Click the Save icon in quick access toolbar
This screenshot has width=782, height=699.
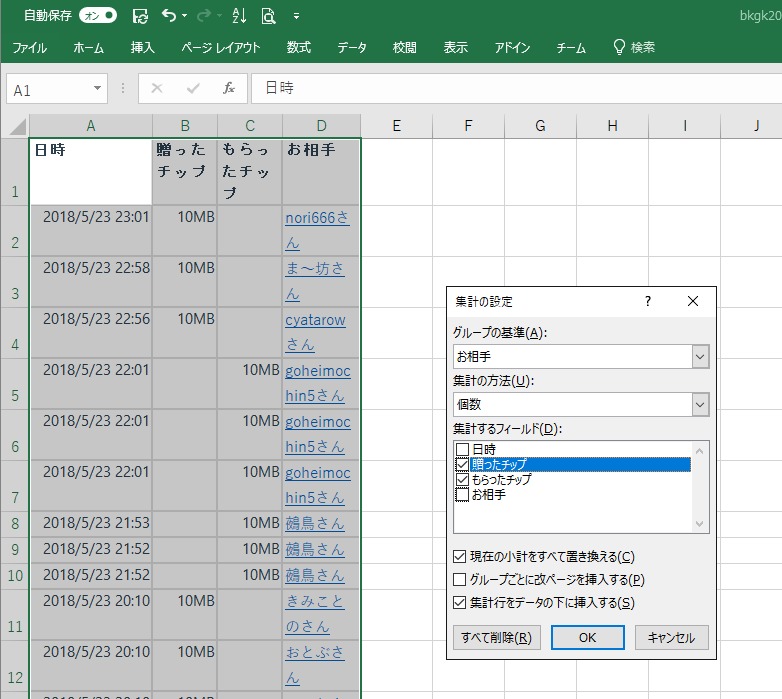coord(140,16)
